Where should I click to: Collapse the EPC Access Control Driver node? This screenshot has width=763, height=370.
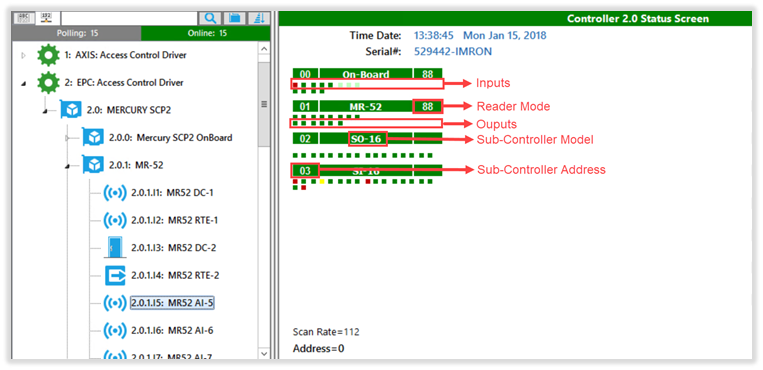click(x=23, y=83)
